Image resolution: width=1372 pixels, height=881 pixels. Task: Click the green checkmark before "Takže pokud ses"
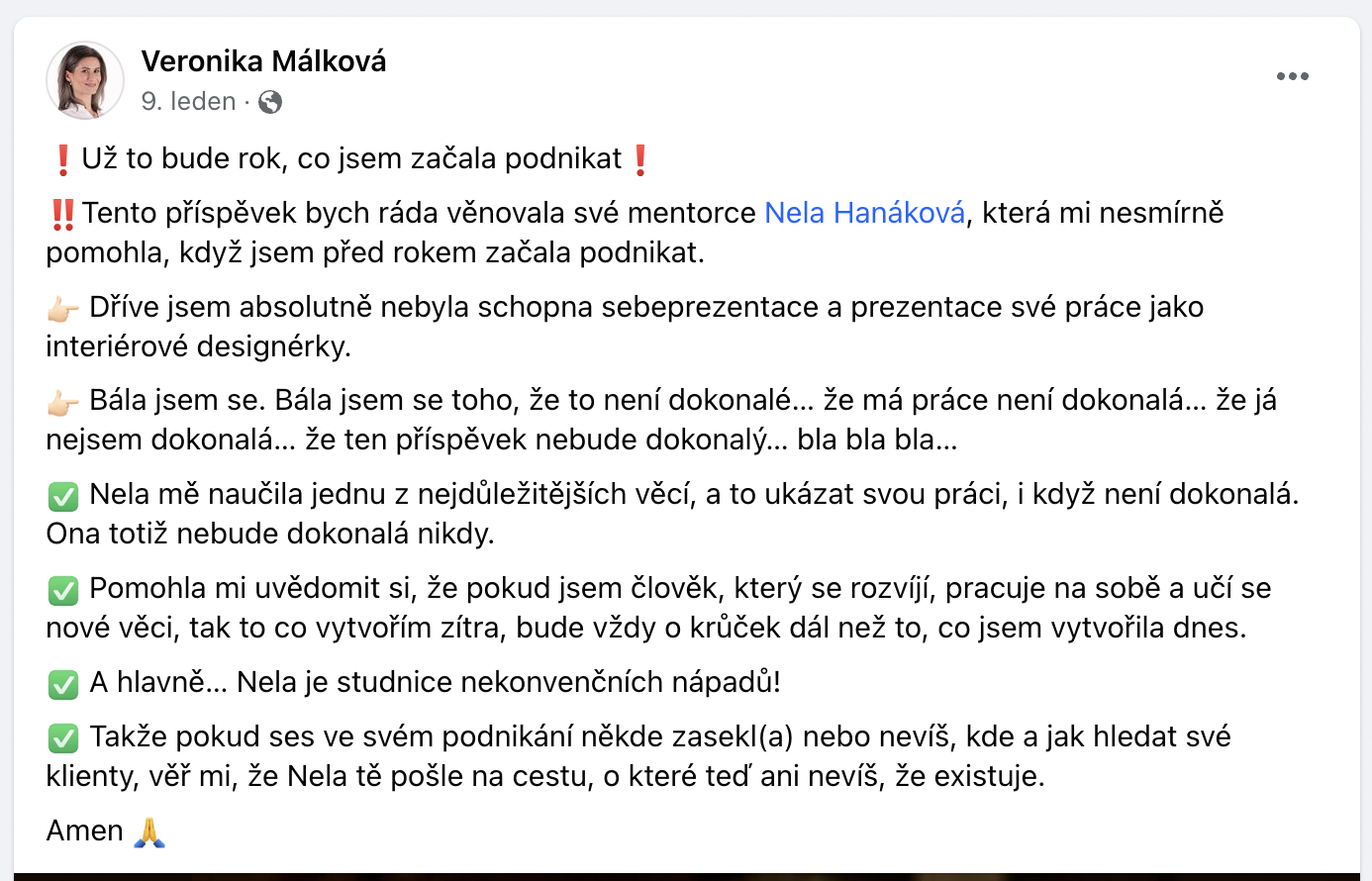63,738
